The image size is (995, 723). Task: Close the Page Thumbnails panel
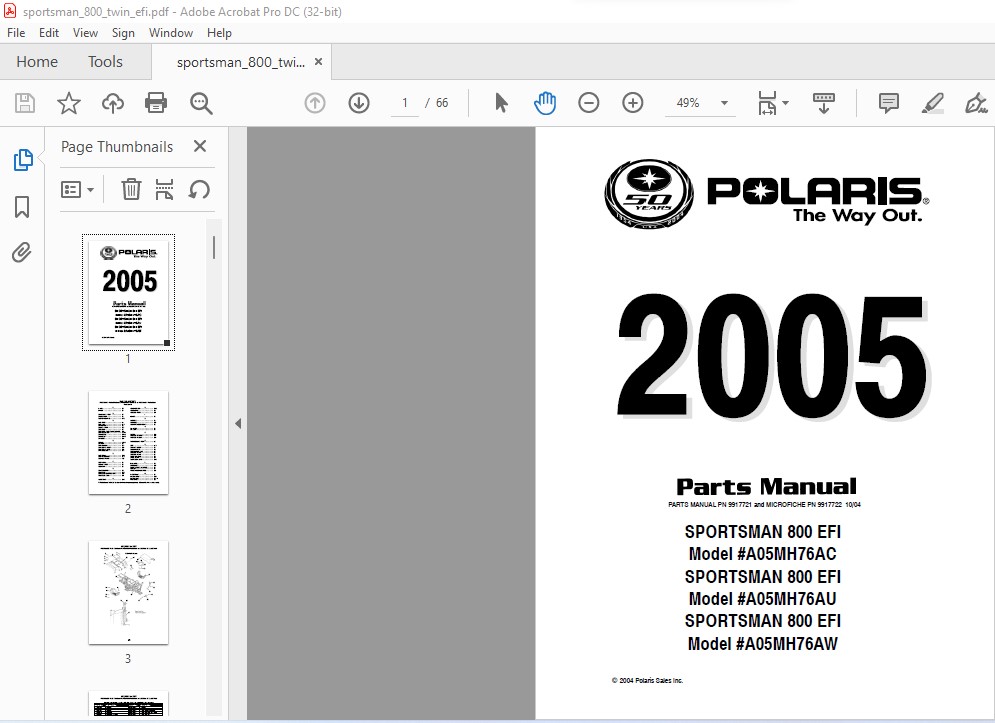200,147
